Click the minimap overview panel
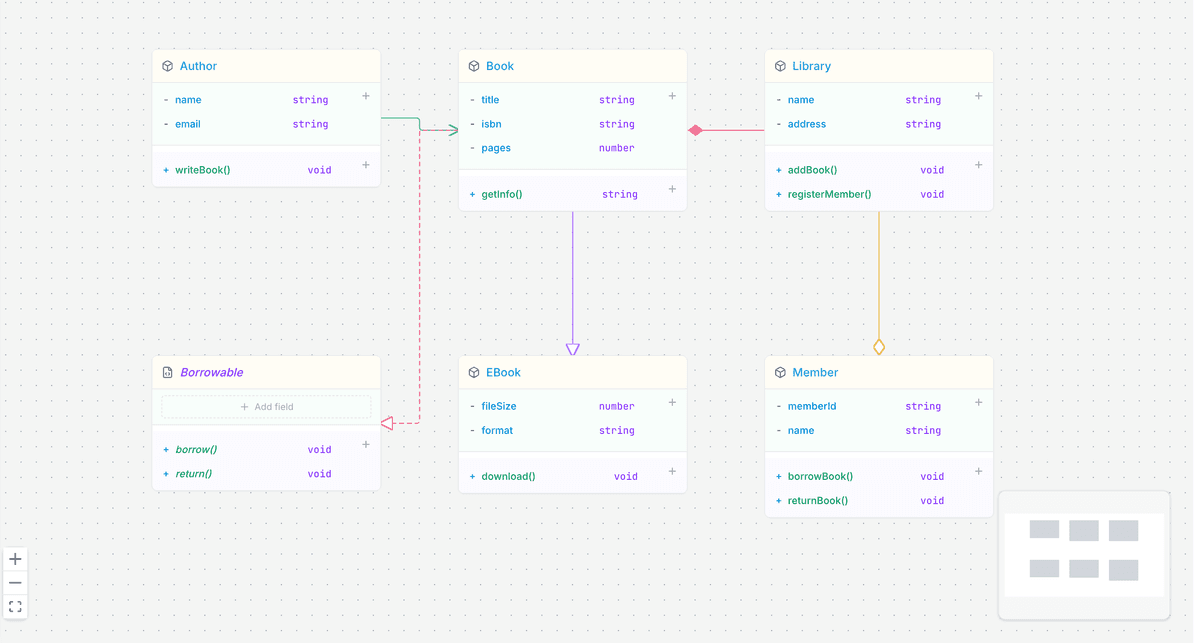Screen dimensions: 1200x643 point(1084,555)
